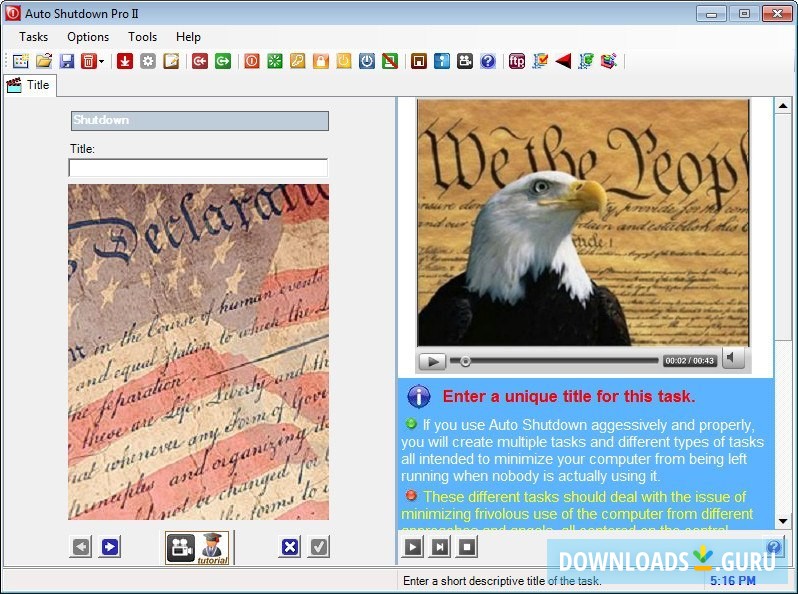Click the red bullet beside 'These different tasks'
Screen dimensions: 798x594
pos(411,495)
